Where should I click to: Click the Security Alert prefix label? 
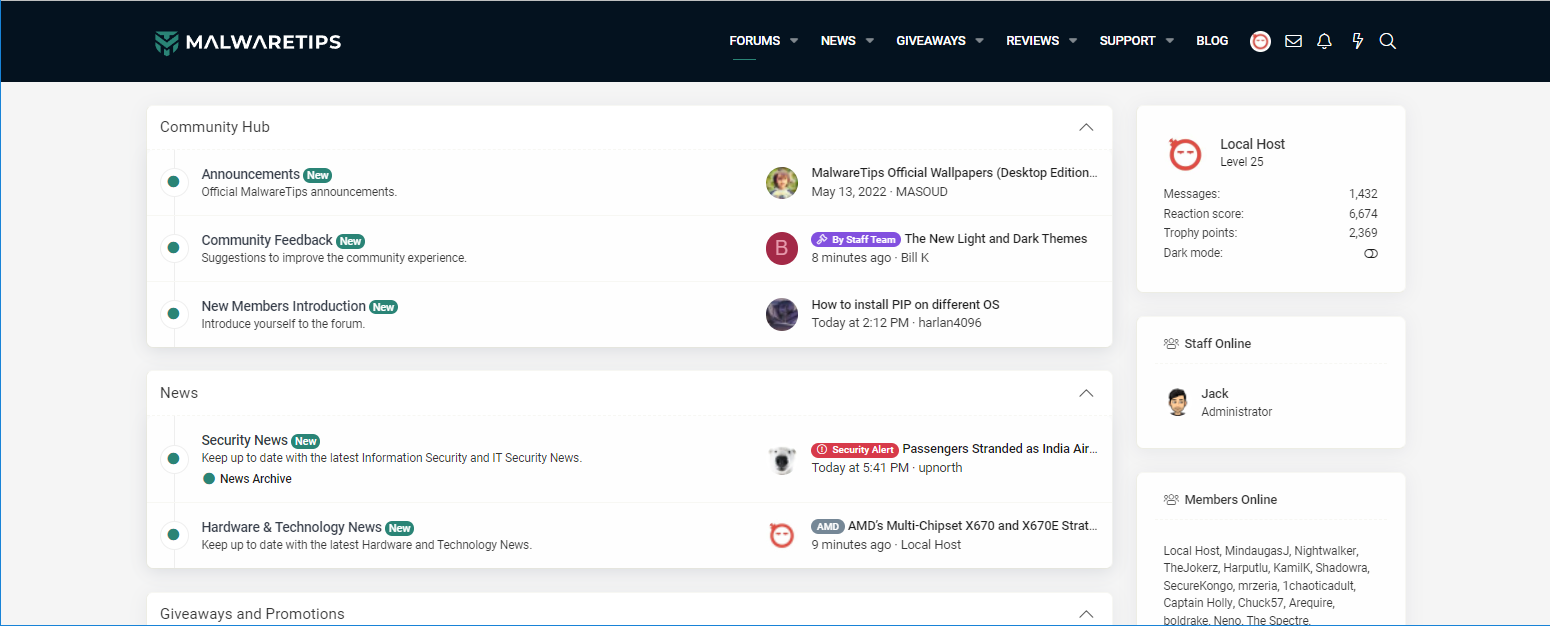pyautogui.click(x=855, y=450)
